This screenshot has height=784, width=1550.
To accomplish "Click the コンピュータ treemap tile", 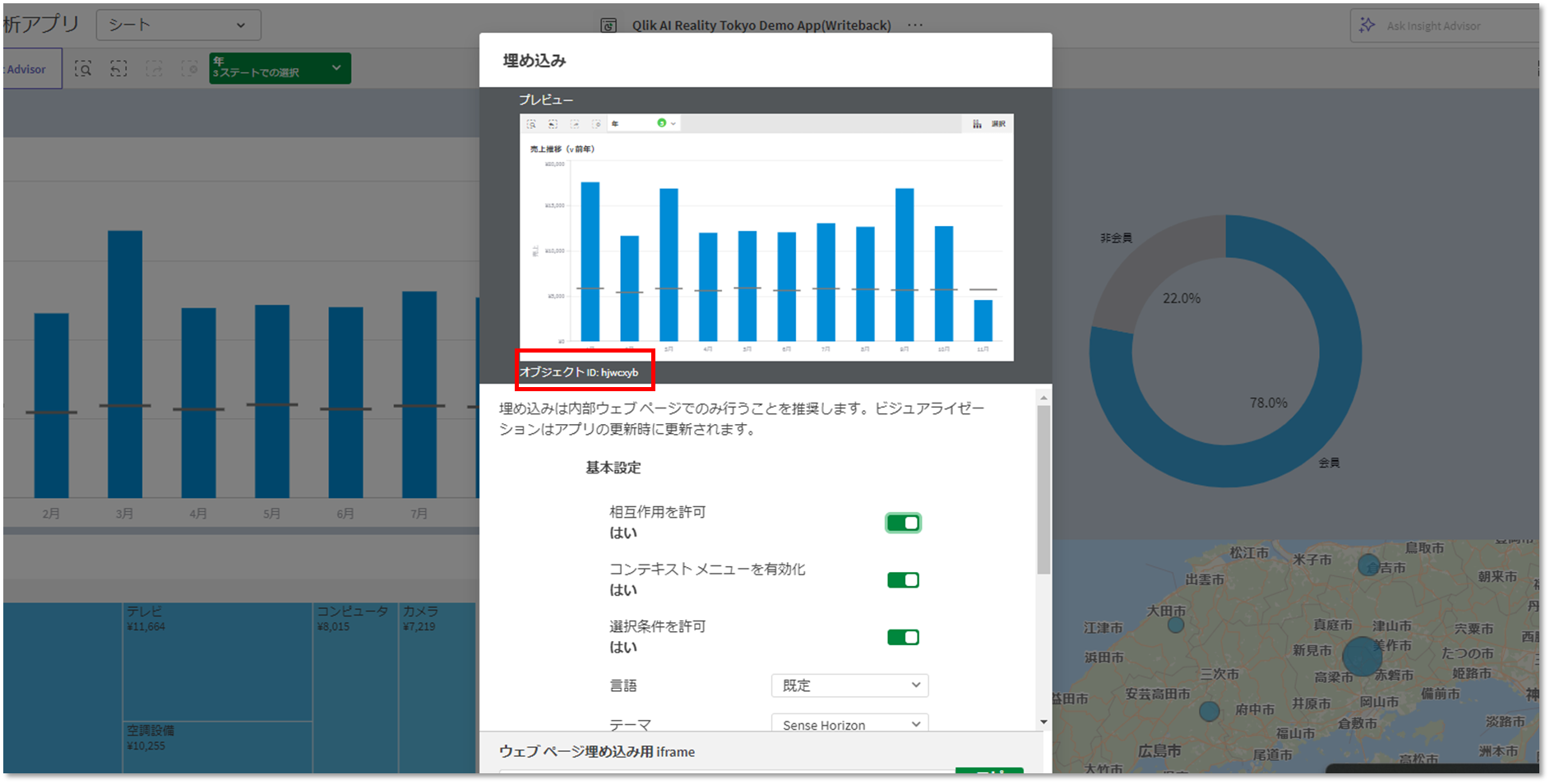I will coord(355,687).
